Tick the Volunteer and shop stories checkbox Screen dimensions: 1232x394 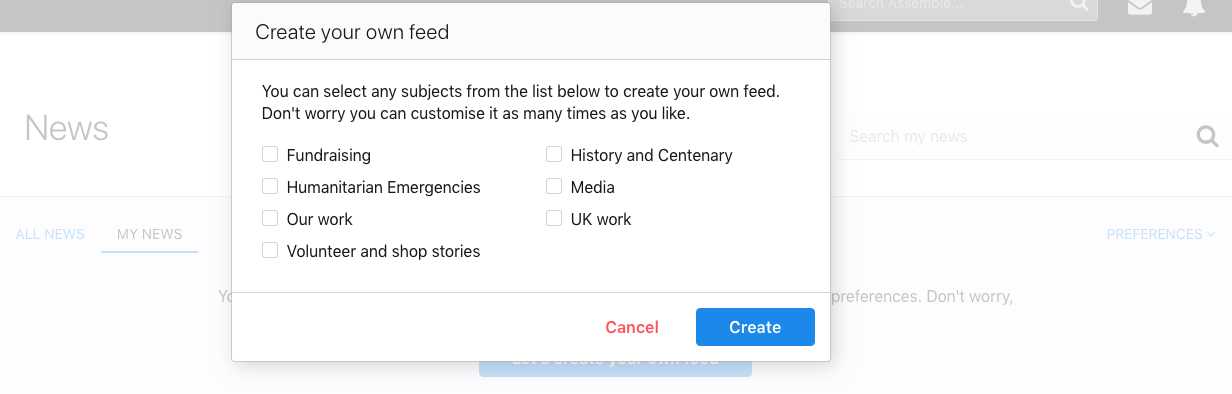[270, 251]
